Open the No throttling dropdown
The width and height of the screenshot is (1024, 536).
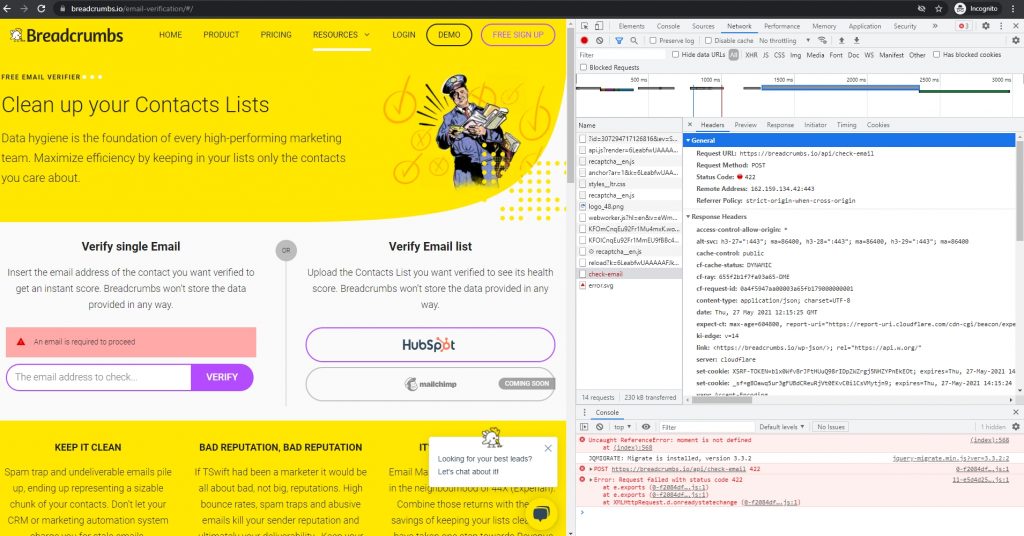784,40
